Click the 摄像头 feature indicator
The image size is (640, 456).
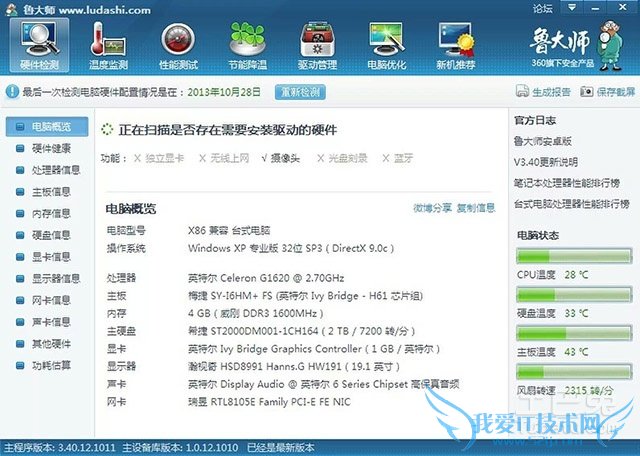(x=281, y=158)
